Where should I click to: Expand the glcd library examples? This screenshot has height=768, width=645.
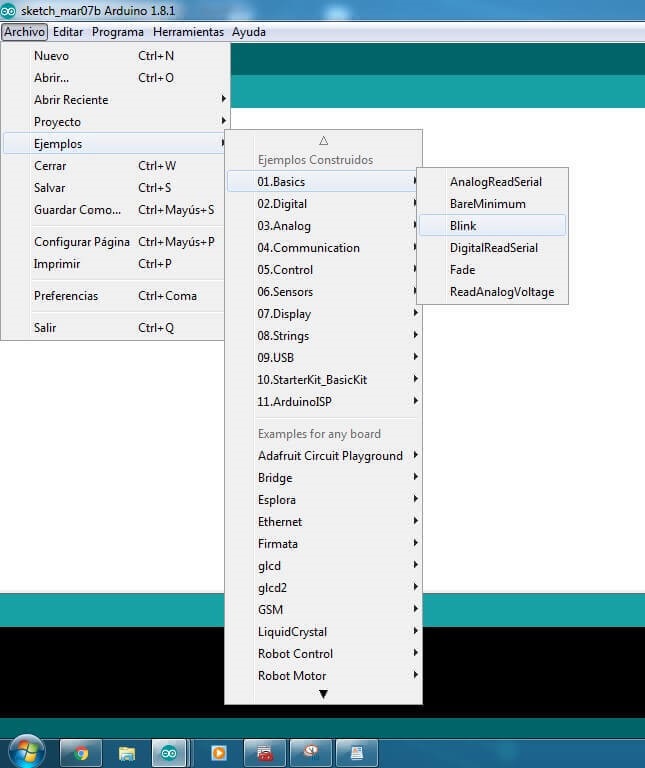pos(323,566)
